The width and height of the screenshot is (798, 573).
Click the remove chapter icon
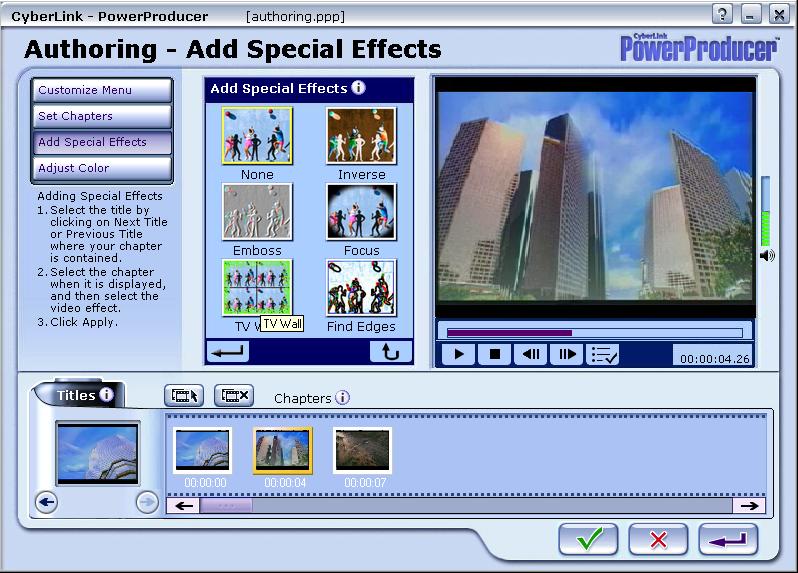pos(234,395)
